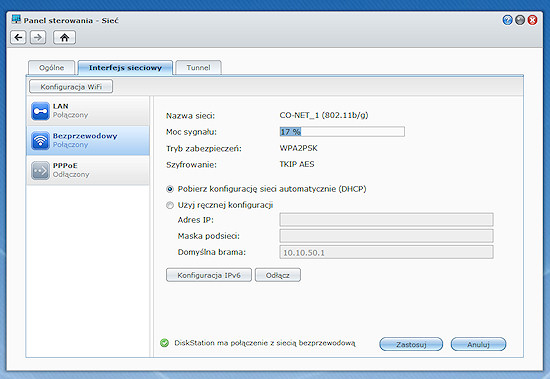
Task: Select Użyj ręcznej konfiguracji radio button
Action: pyautogui.click(x=170, y=205)
